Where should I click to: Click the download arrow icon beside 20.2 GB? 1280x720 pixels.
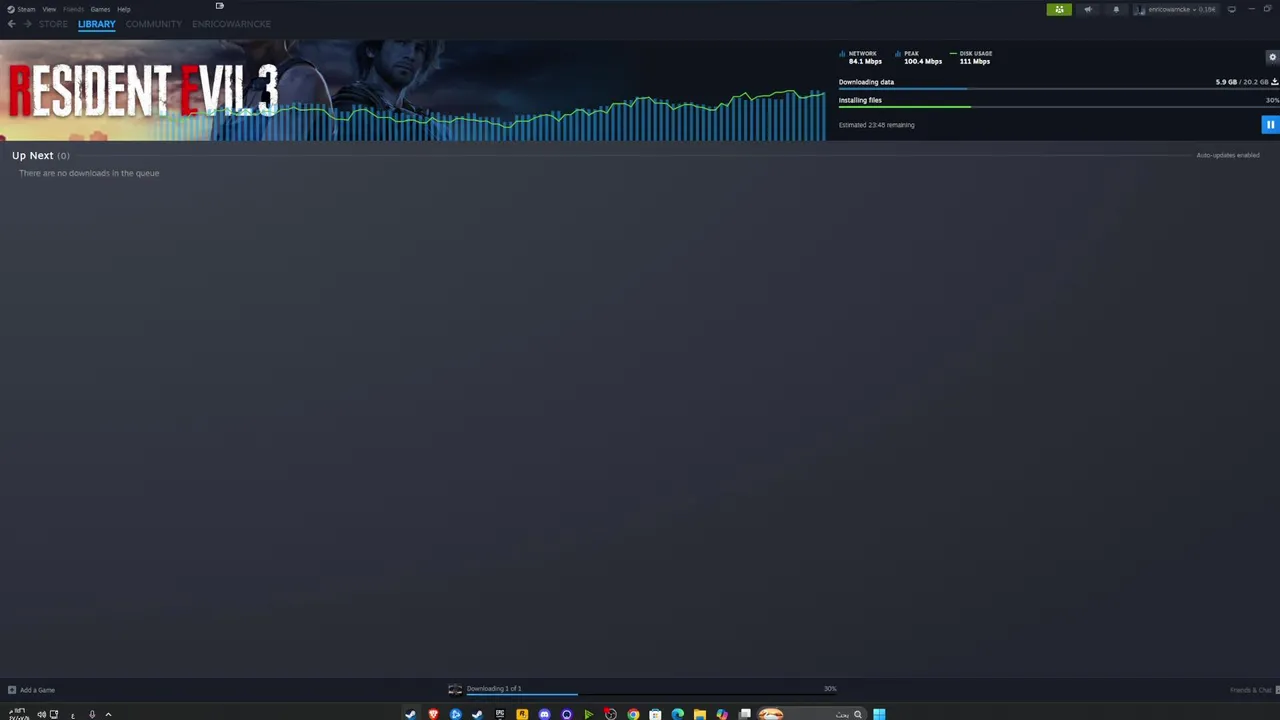tap(1275, 82)
